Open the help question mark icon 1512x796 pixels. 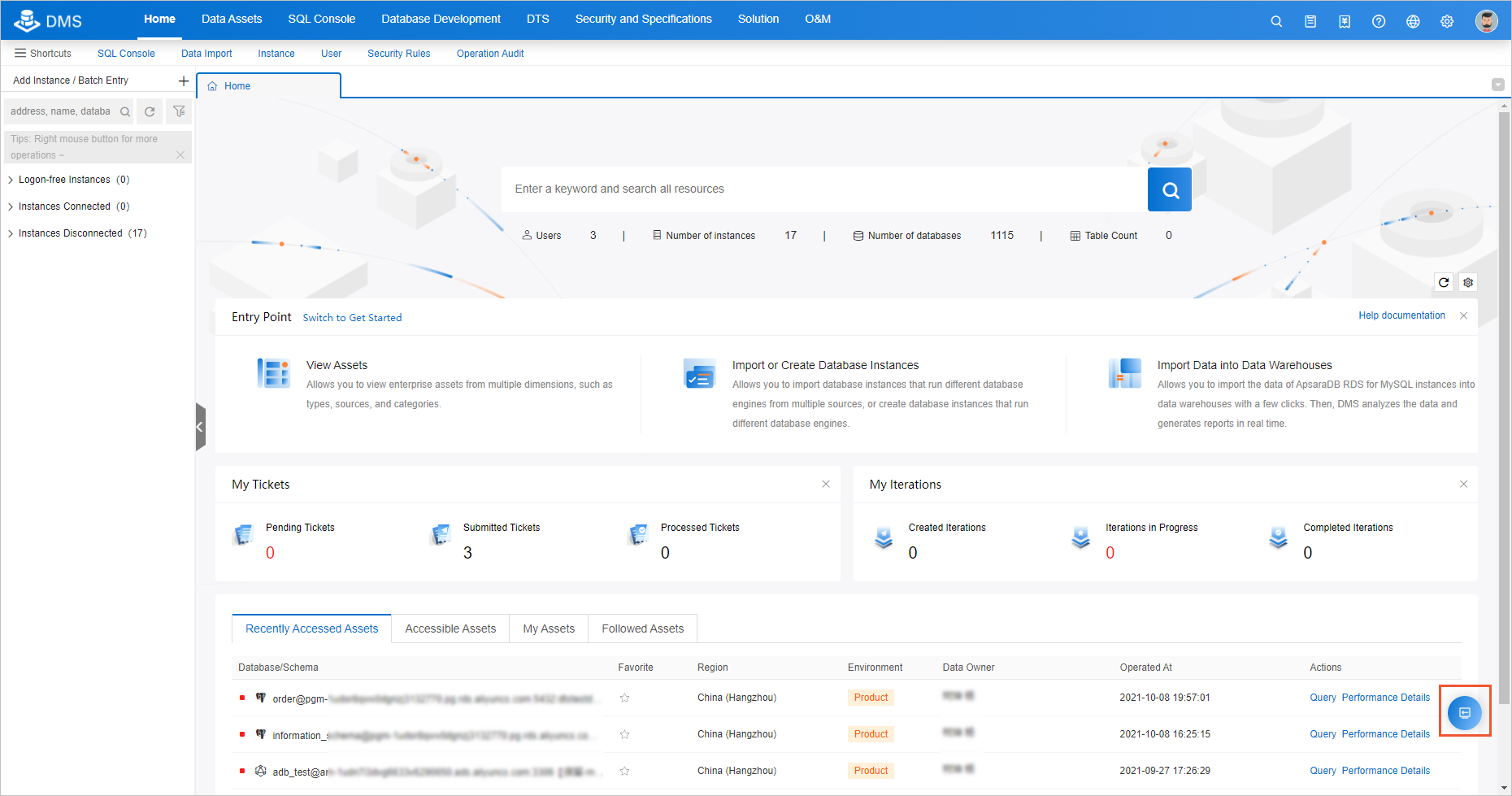[1379, 21]
